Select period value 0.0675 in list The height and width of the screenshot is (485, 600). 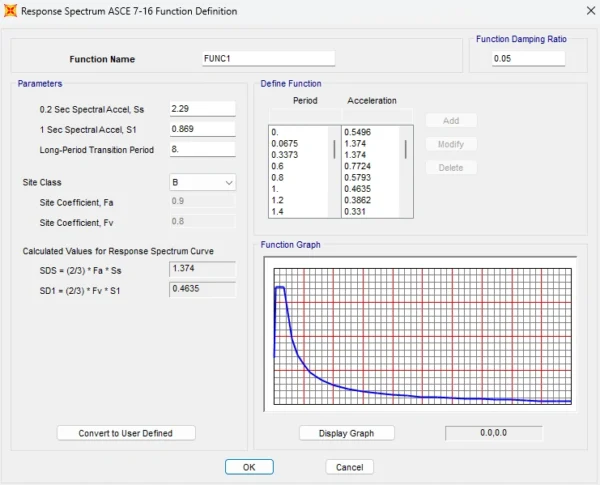285,144
